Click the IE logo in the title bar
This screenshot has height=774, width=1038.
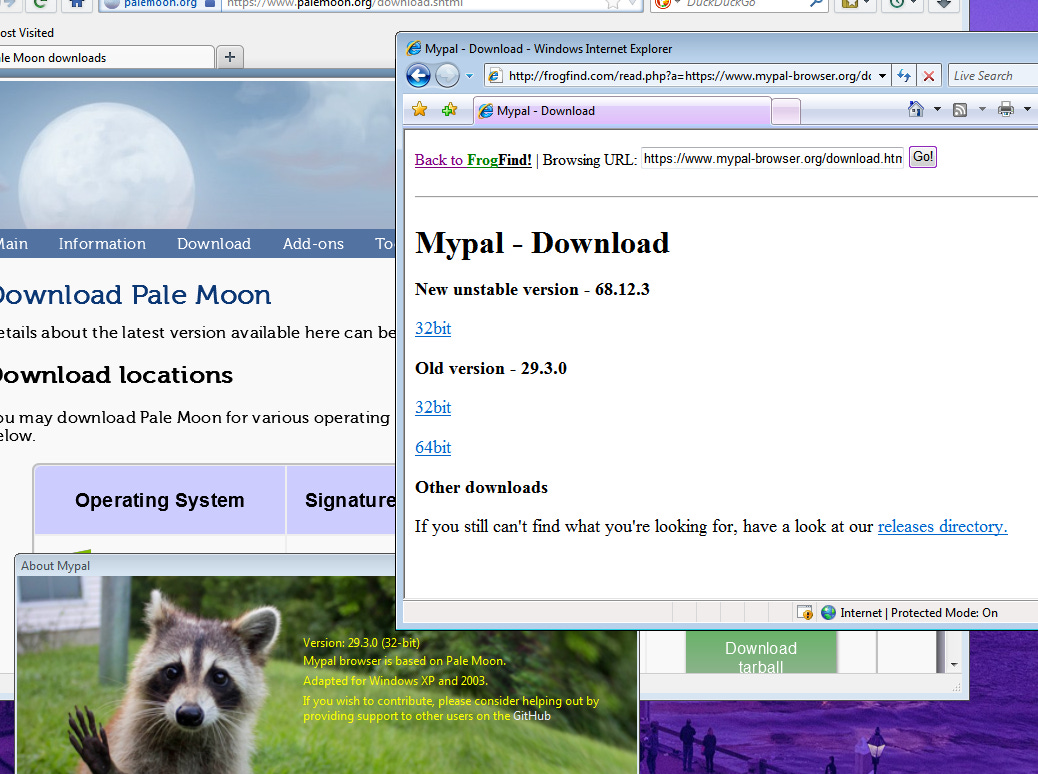coord(414,48)
